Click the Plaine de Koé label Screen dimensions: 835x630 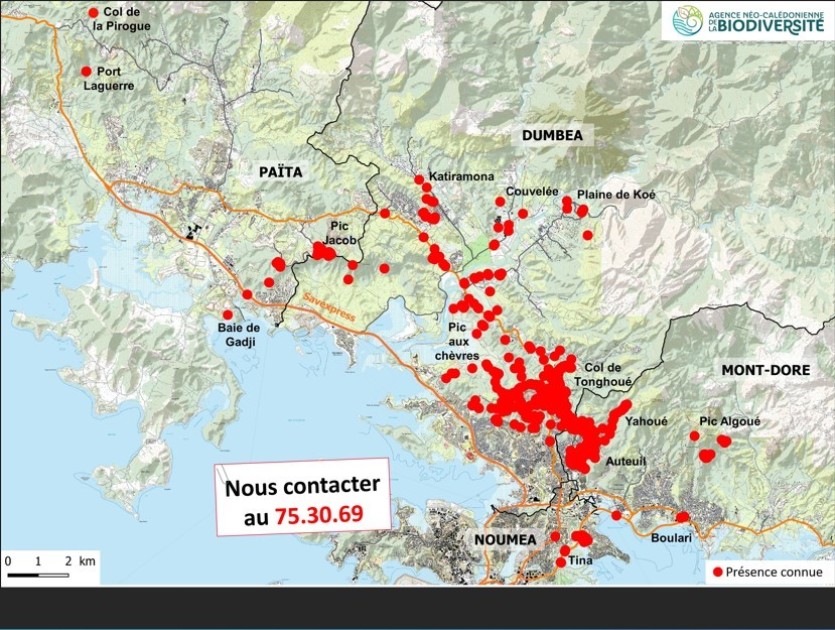[x=615, y=195]
